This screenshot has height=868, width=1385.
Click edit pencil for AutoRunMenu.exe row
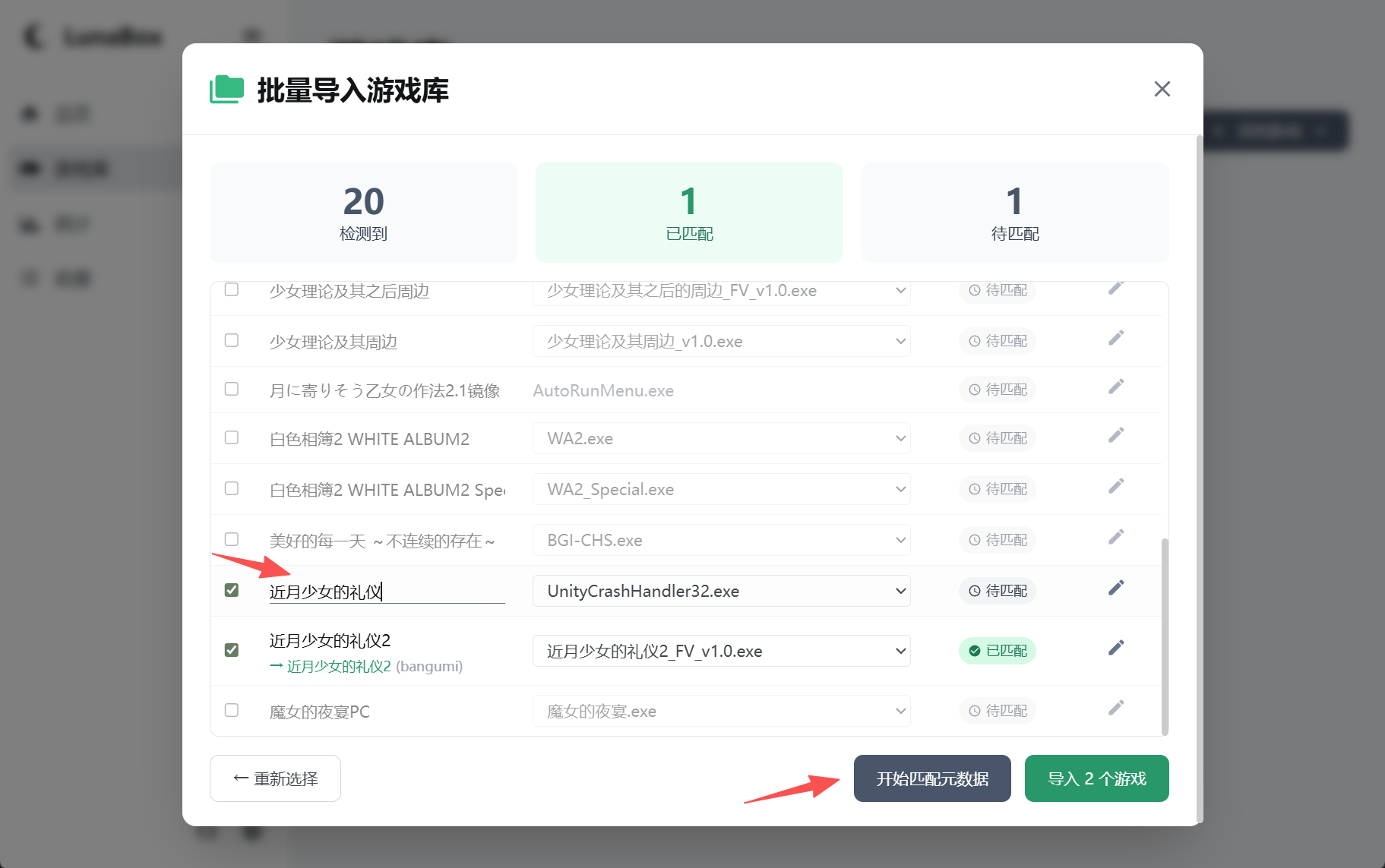[x=1115, y=387]
